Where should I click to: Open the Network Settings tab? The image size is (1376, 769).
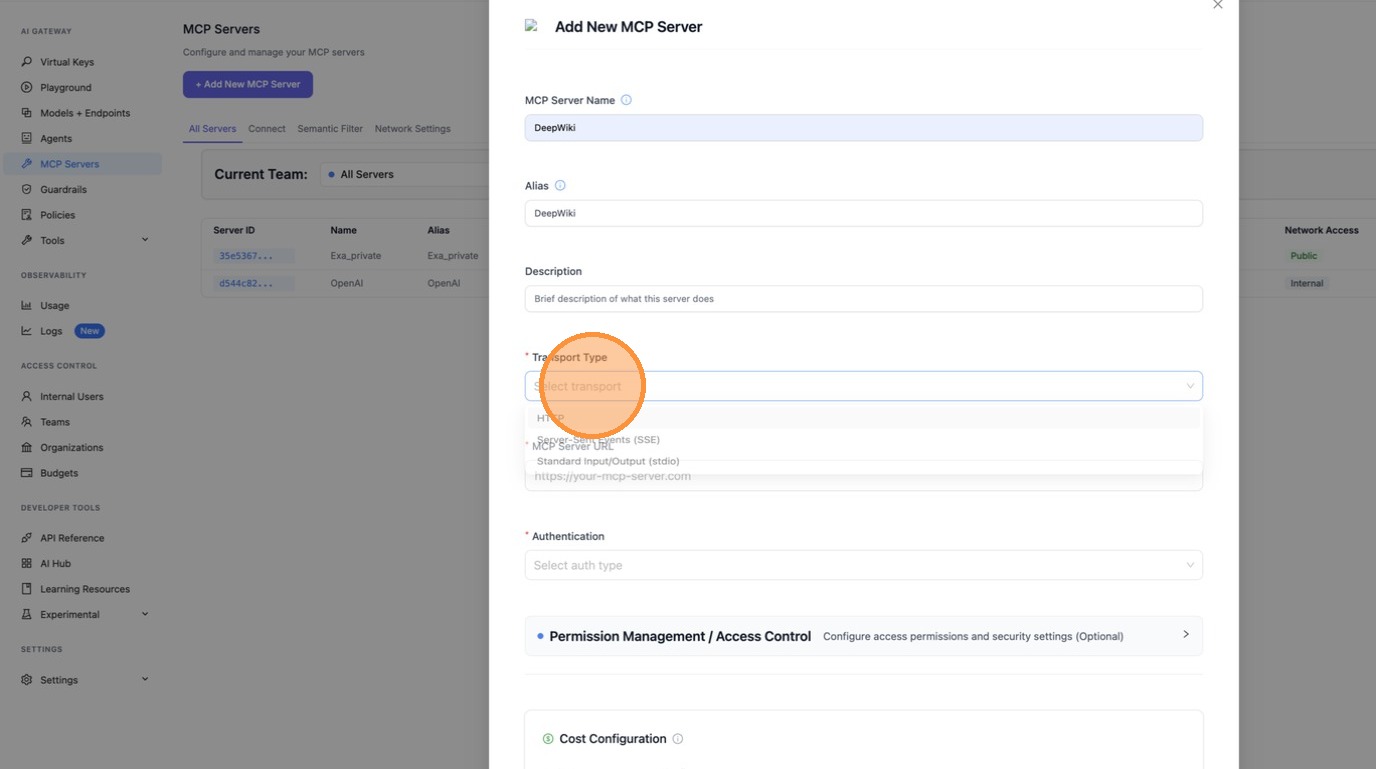pyautogui.click(x=412, y=129)
